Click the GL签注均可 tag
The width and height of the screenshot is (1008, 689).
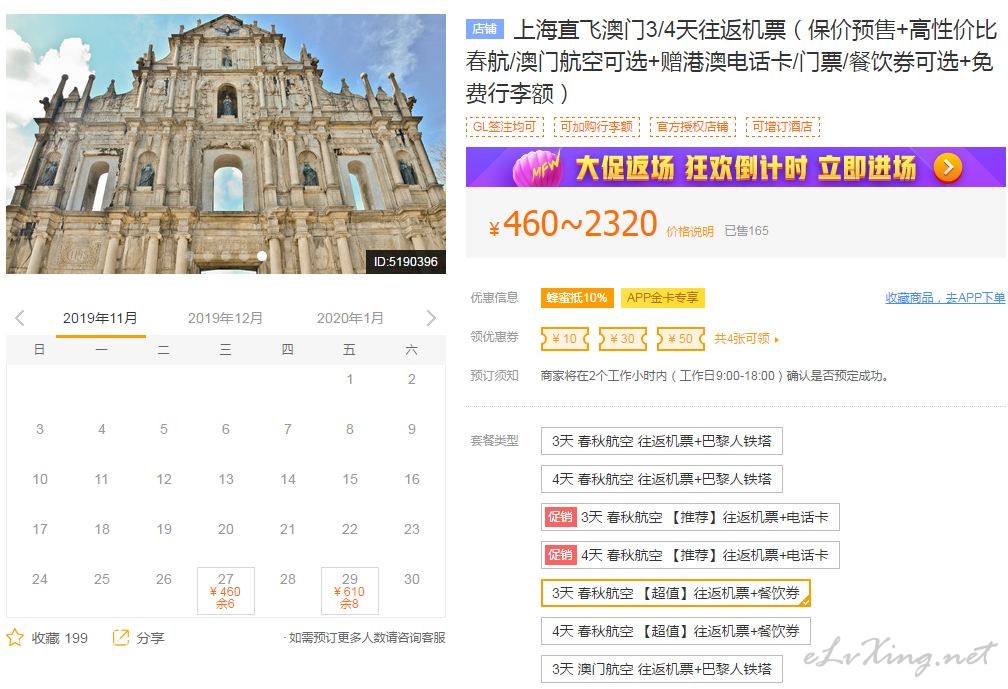pos(505,127)
